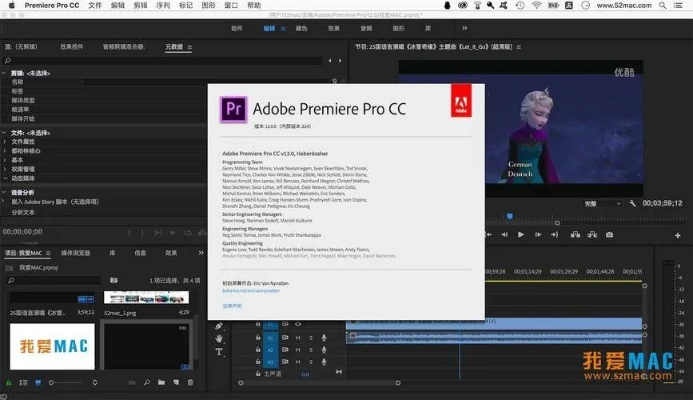Click the find magnifier icon in Project panel footer

coord(146,383)
